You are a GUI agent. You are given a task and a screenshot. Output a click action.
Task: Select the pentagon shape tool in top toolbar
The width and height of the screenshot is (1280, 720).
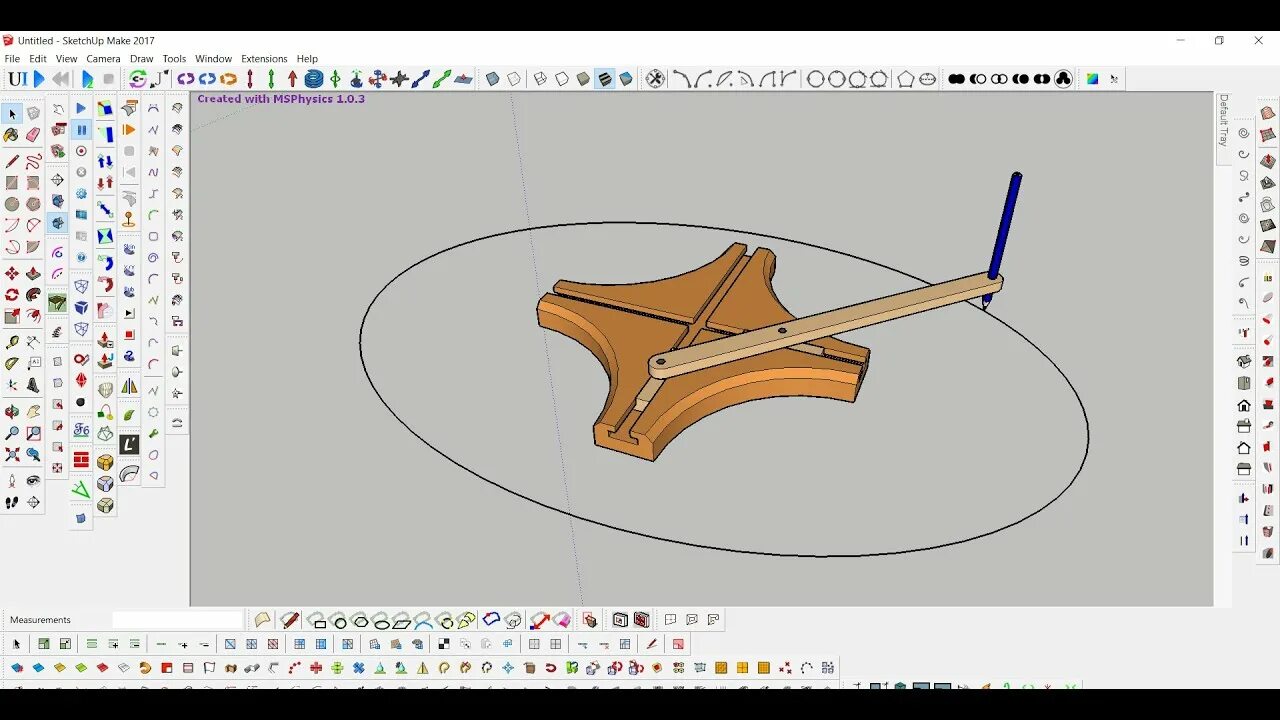tap(906, 79)
